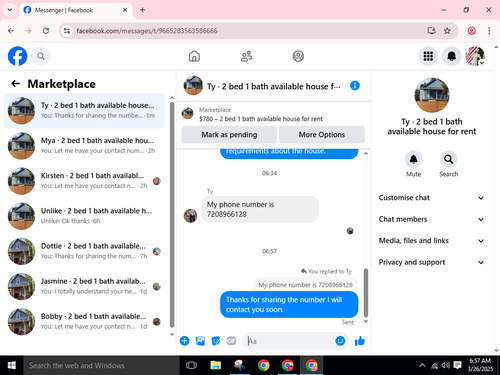The image size is (500, 375).
Task: Open the Windows Start button
Action: coord(12,366)
